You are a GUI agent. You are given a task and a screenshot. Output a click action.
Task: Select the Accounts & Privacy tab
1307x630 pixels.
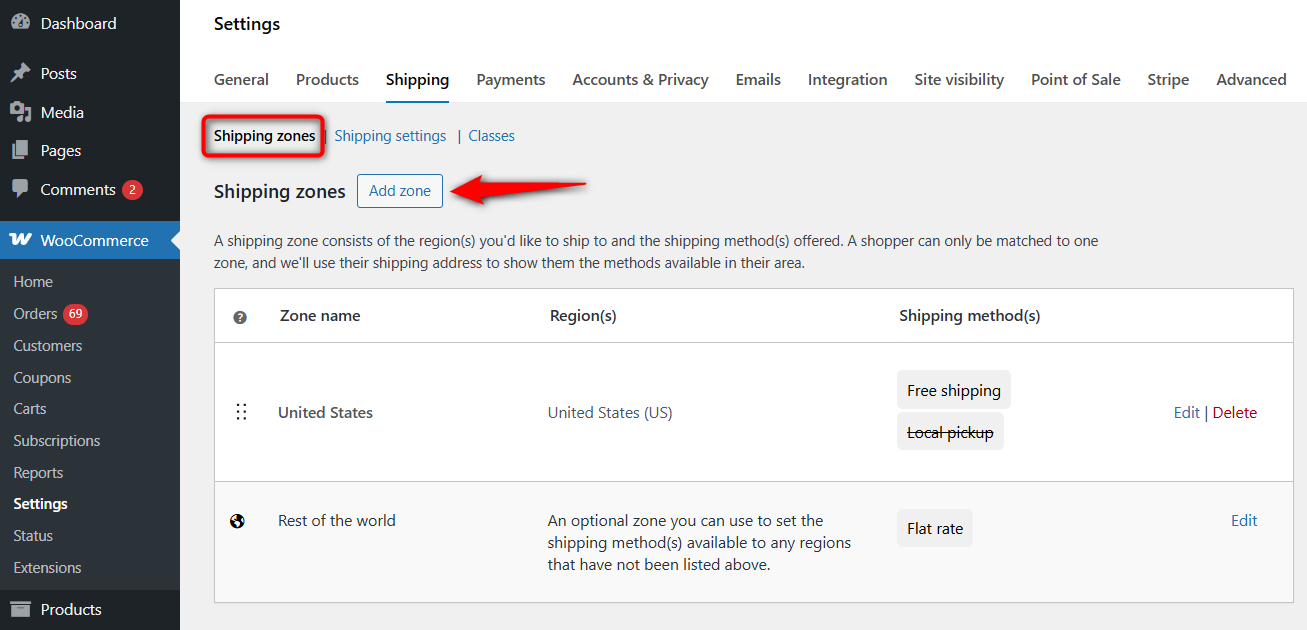click(640, 79)
